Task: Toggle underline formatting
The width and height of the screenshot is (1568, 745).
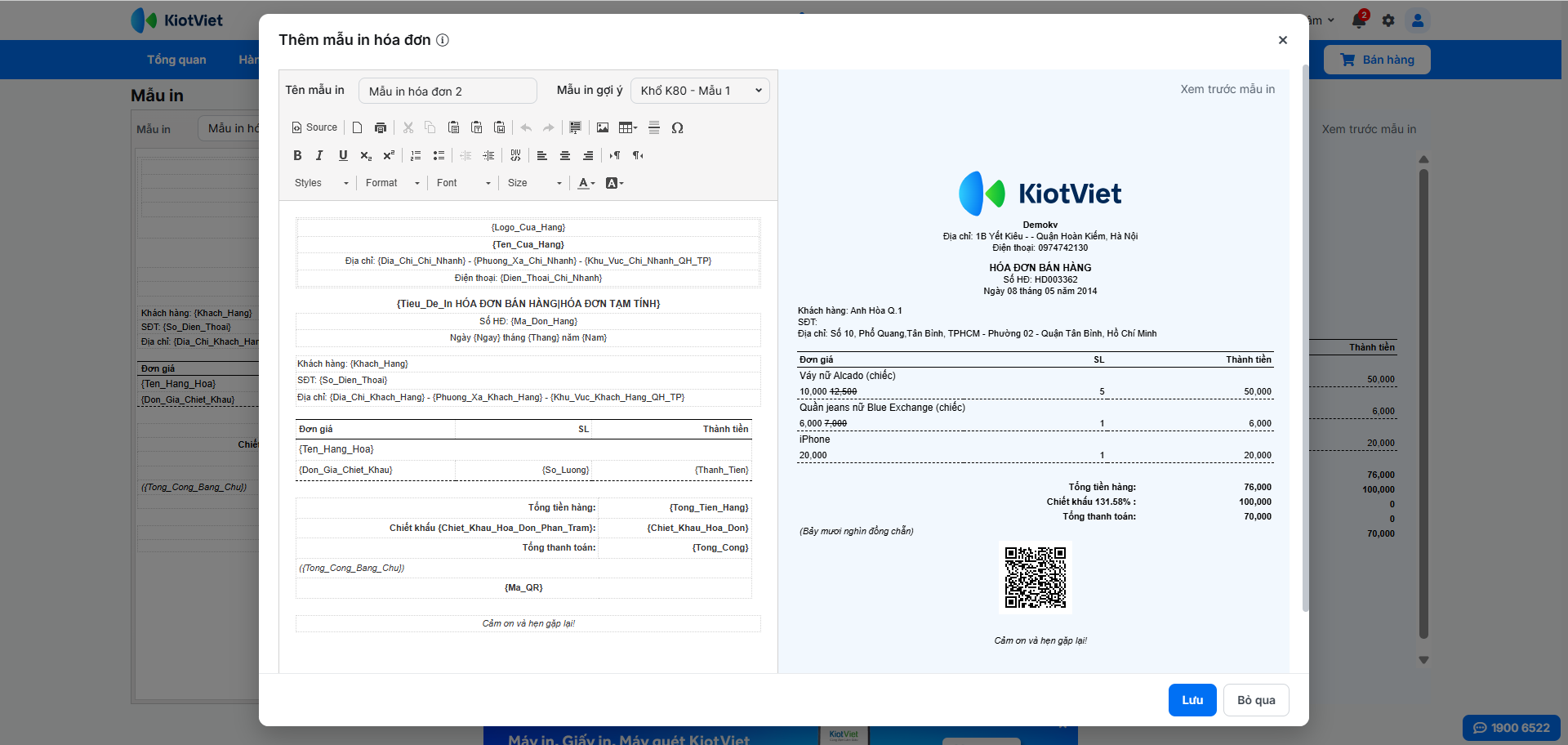Action: (343, 155)
